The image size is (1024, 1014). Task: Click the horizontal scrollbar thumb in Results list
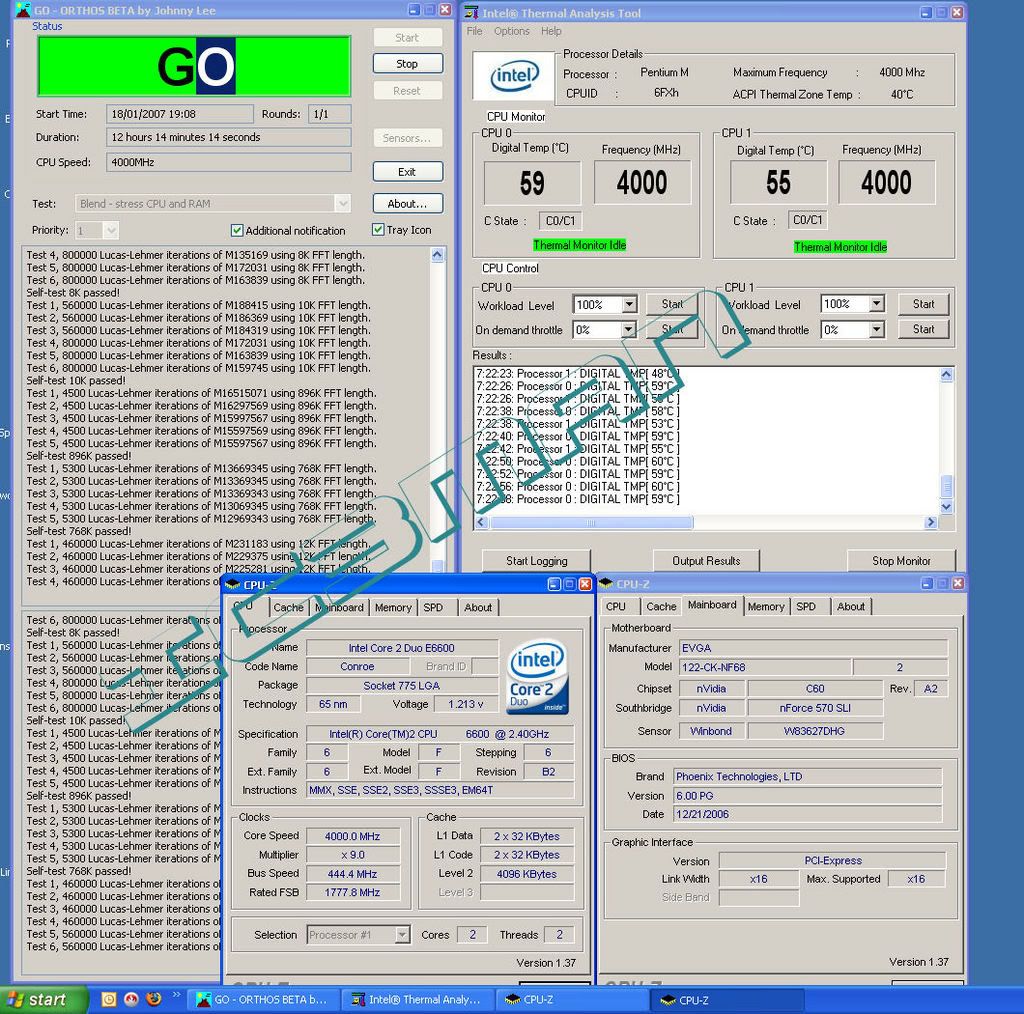point(591,522)
